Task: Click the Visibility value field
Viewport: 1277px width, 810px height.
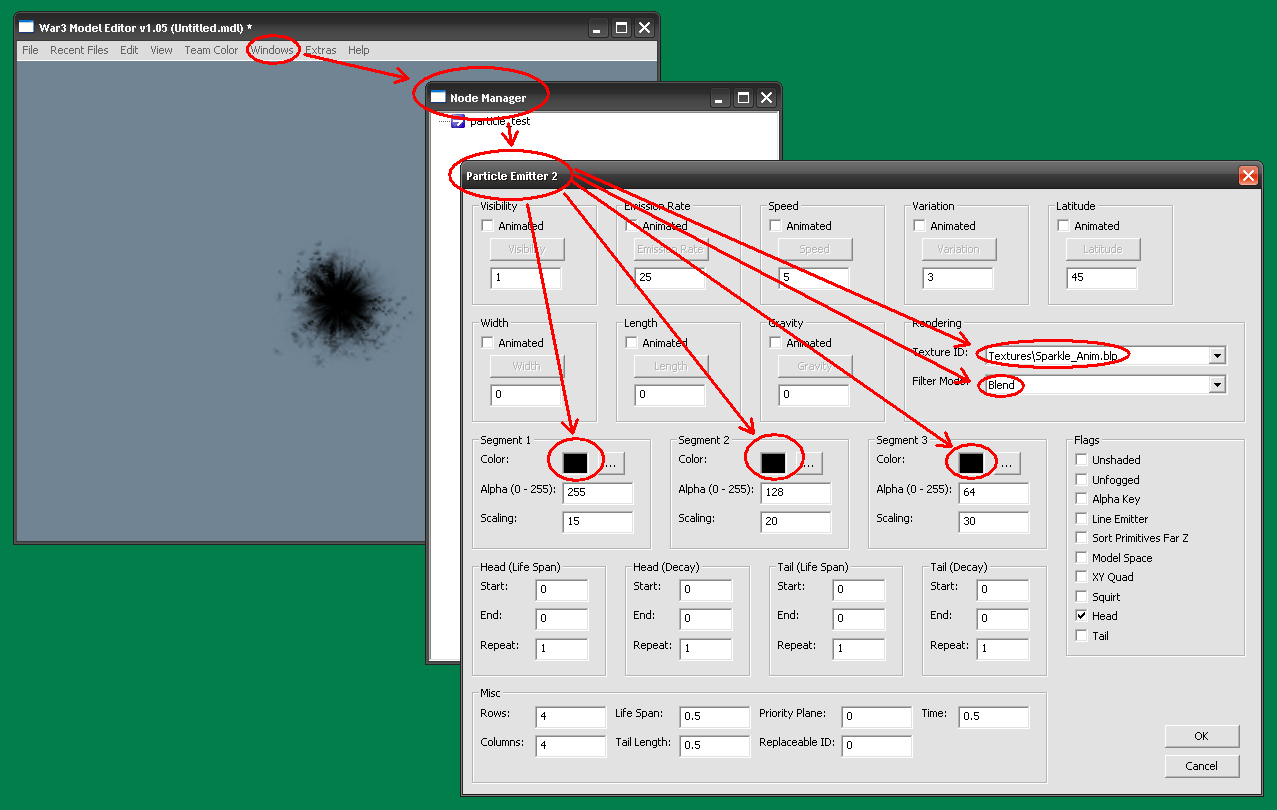Action: (x=526, y=277)
